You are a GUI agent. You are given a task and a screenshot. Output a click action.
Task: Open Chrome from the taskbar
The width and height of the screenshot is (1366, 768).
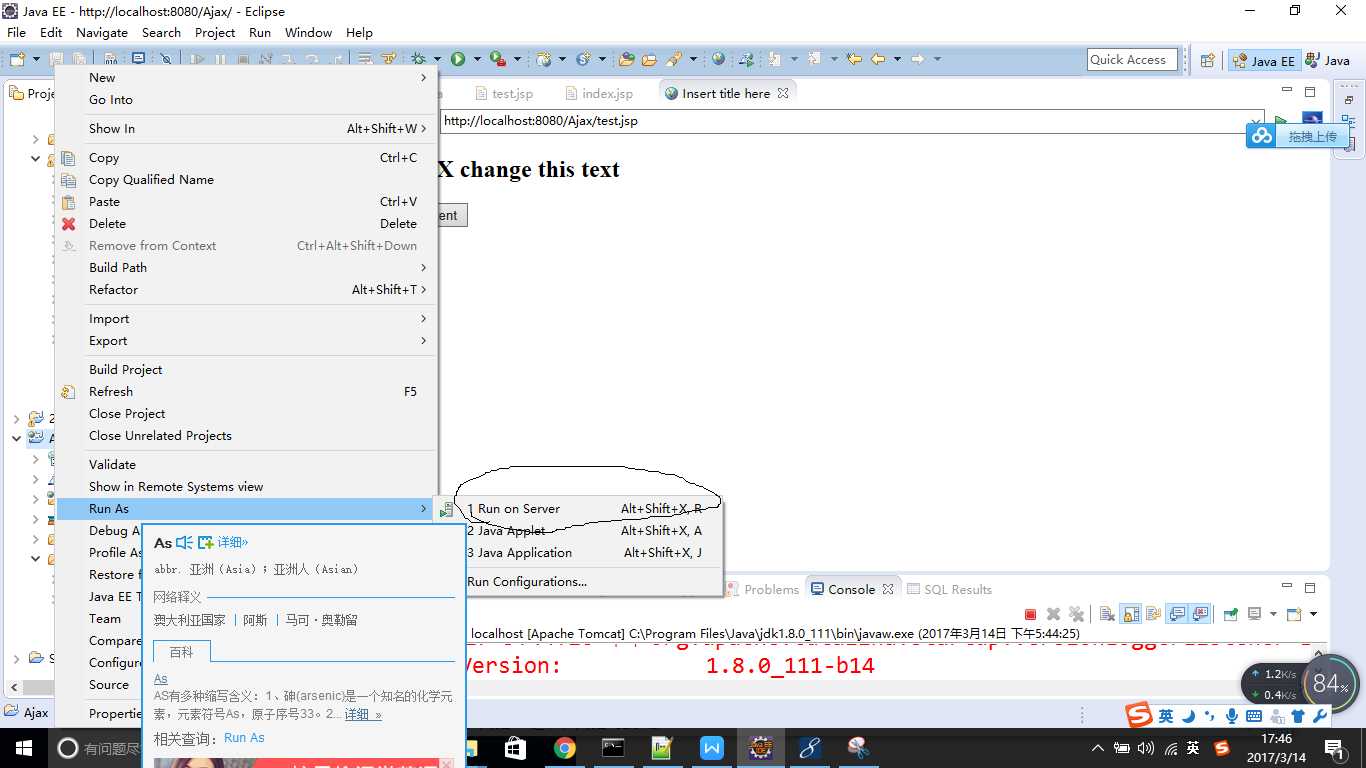[565, 748]
